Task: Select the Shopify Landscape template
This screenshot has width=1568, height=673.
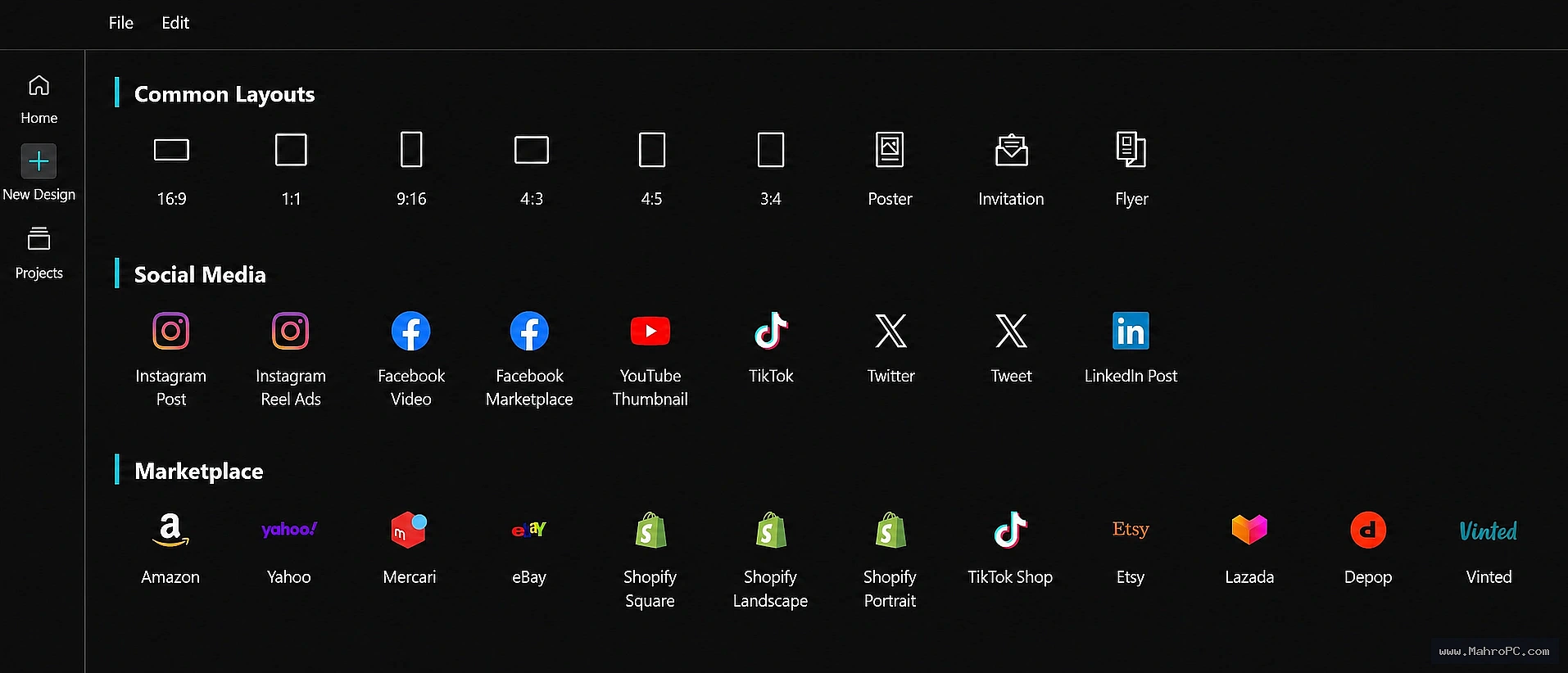Action: (x=770, y=560)
